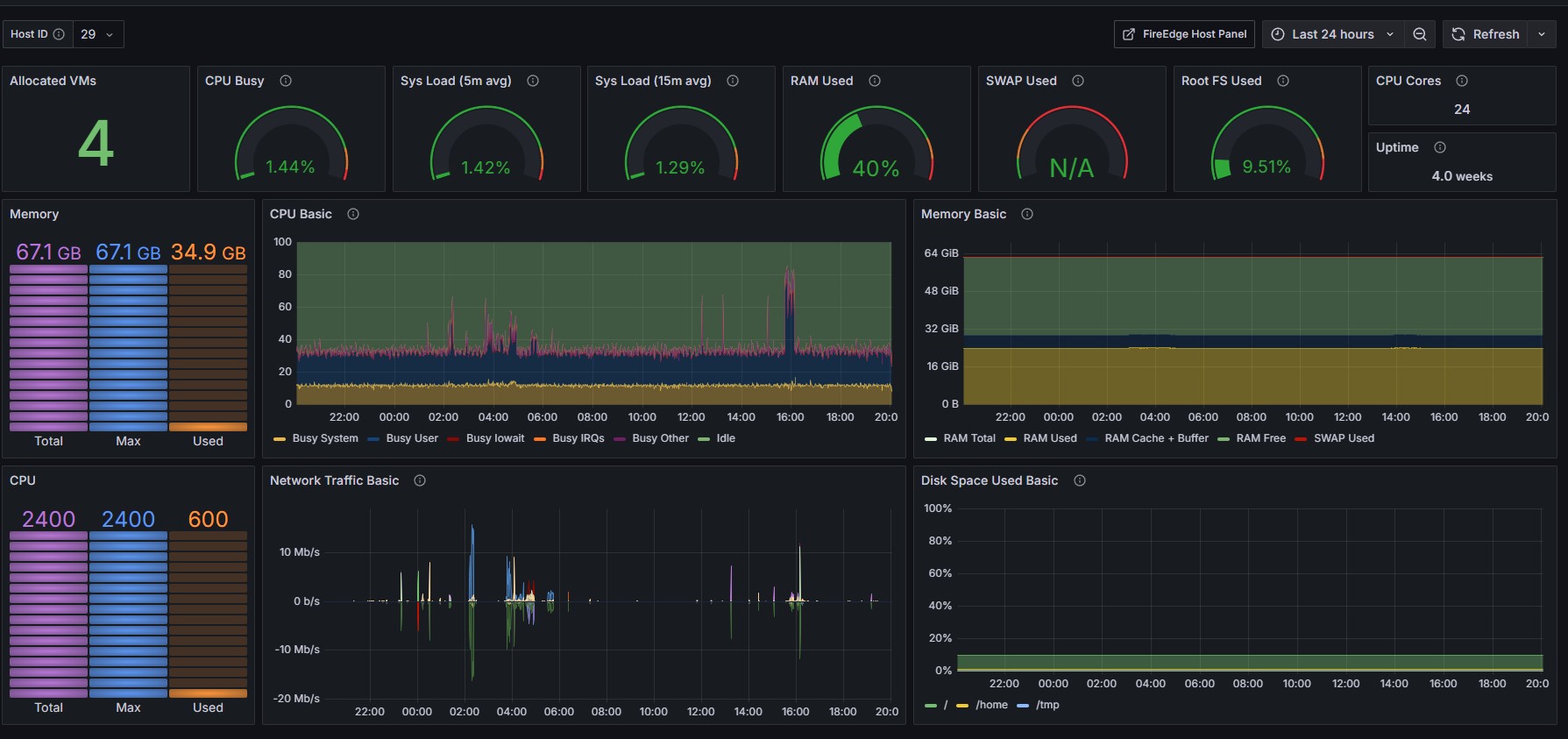
Task: Click the zoom out time range icon
Action: click(x=1420, y=34)
